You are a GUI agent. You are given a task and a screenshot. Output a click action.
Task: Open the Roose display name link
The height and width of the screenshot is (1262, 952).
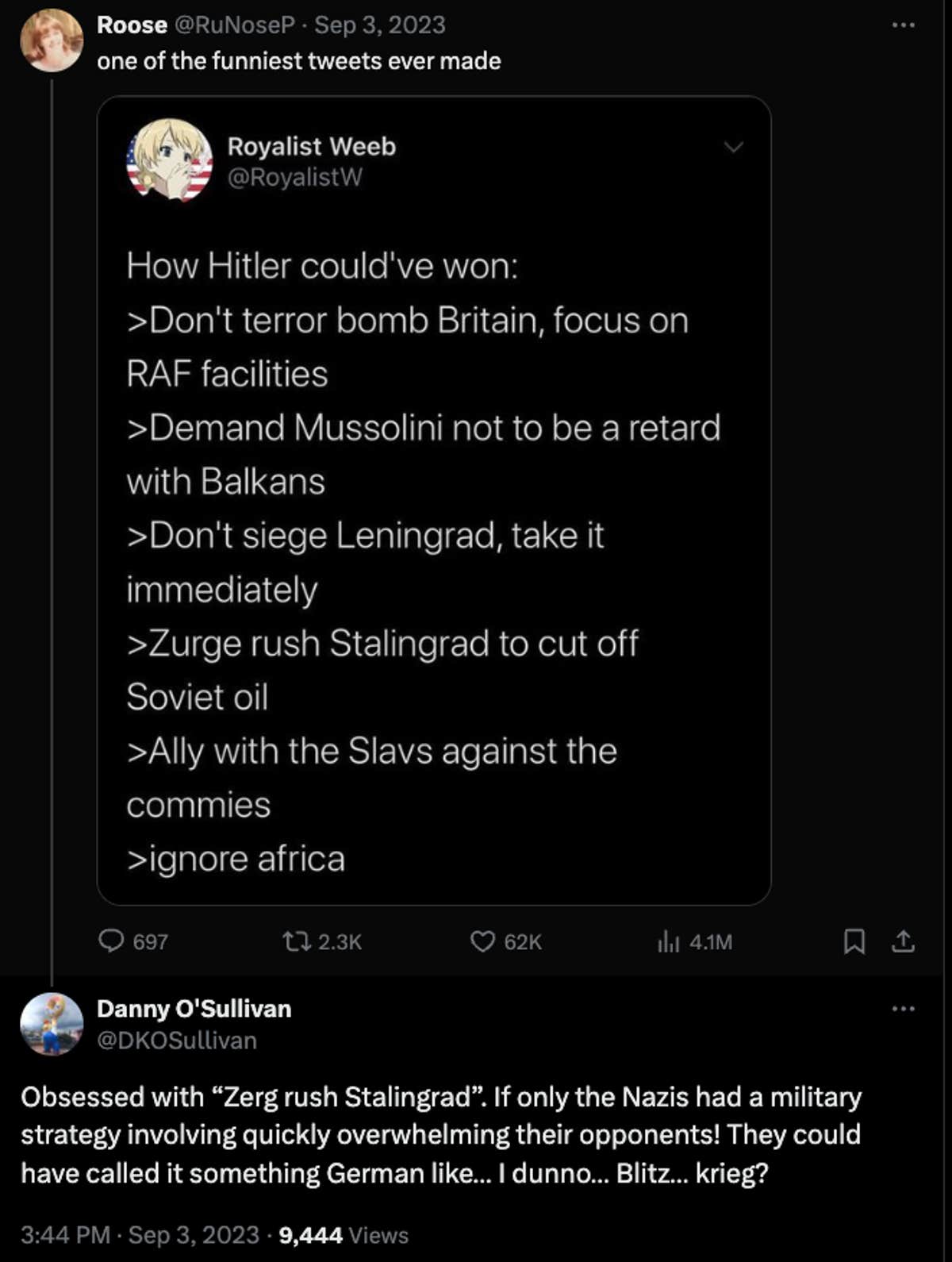coord(132,25)
